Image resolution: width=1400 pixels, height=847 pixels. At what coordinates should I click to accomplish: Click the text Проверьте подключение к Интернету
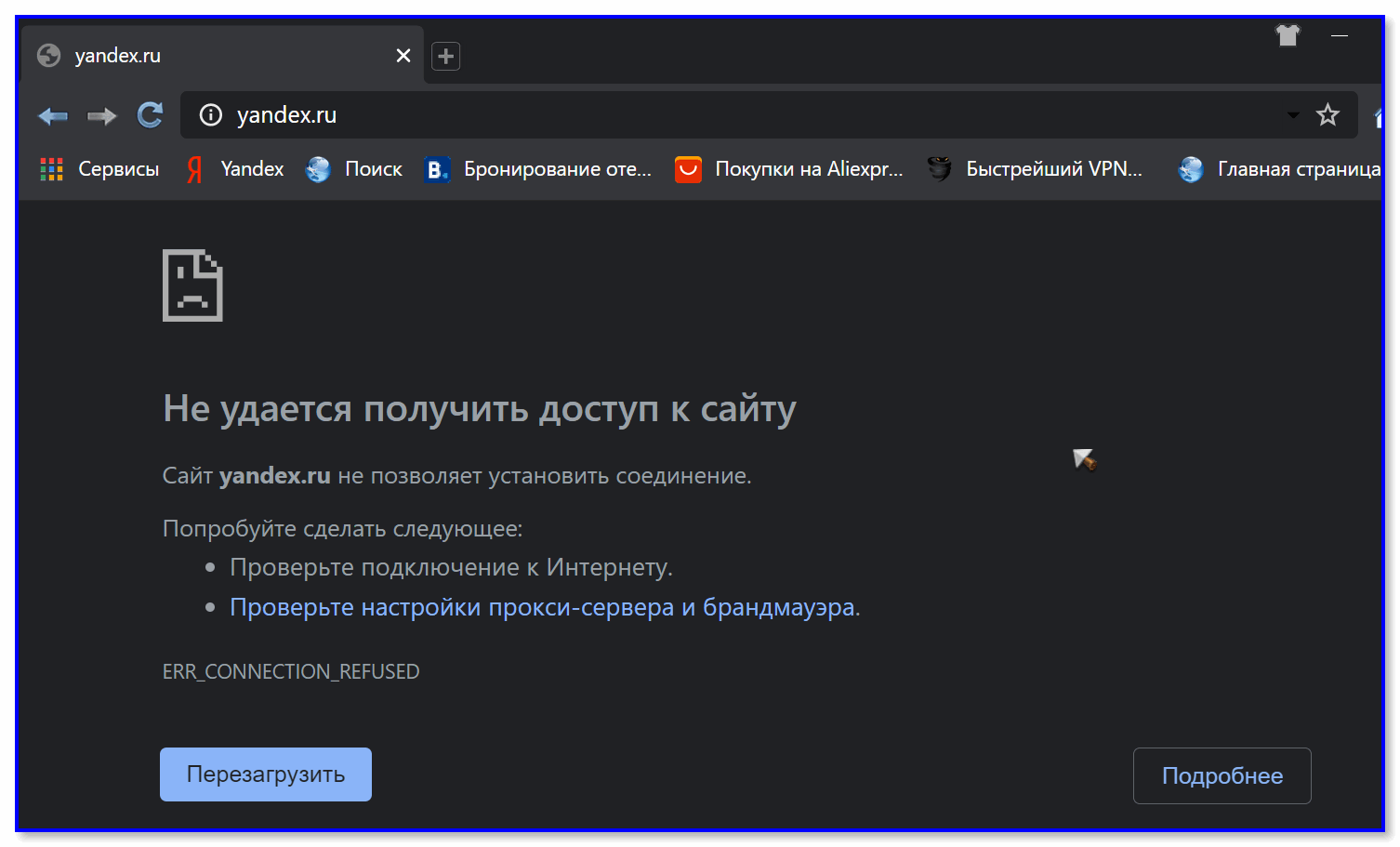click(451, 567)
